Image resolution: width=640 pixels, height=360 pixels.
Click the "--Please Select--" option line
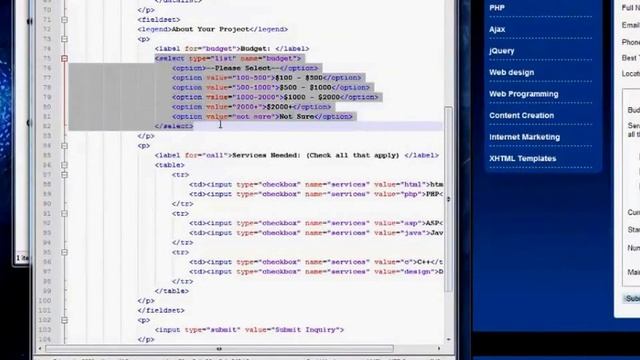pos(245,68)
